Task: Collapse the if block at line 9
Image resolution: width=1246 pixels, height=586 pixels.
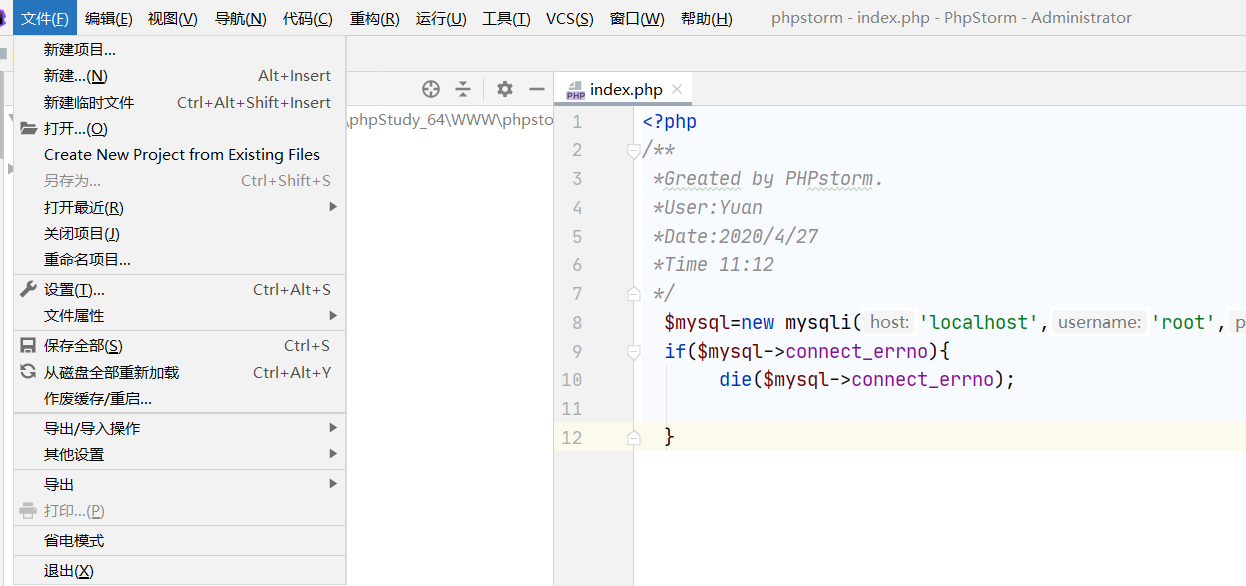Action: pos(633,352)
